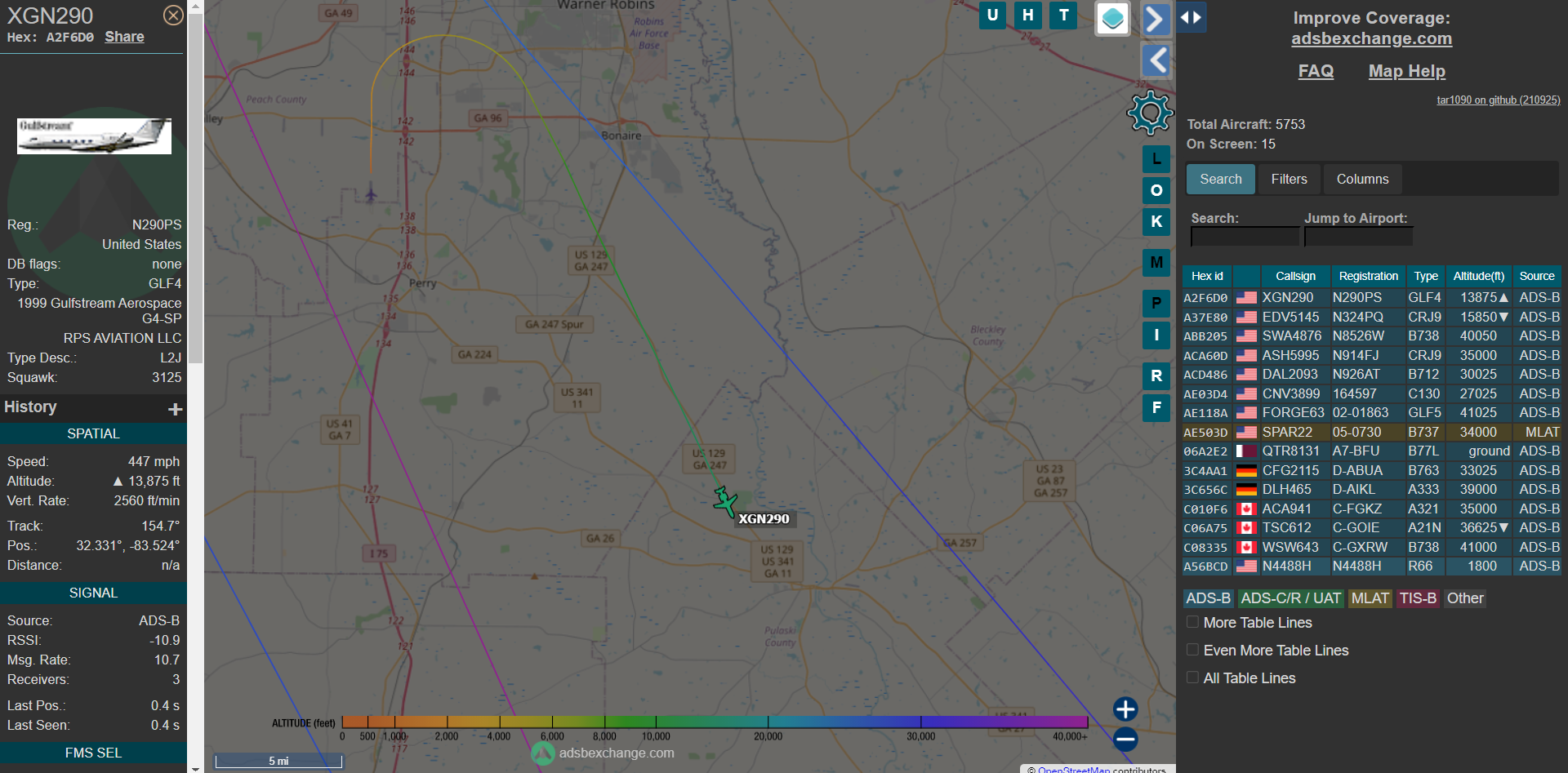Viewport: 1568px width, 773px height.
Task: Toggle the M map button
Action: click(x=1156, y=263)
